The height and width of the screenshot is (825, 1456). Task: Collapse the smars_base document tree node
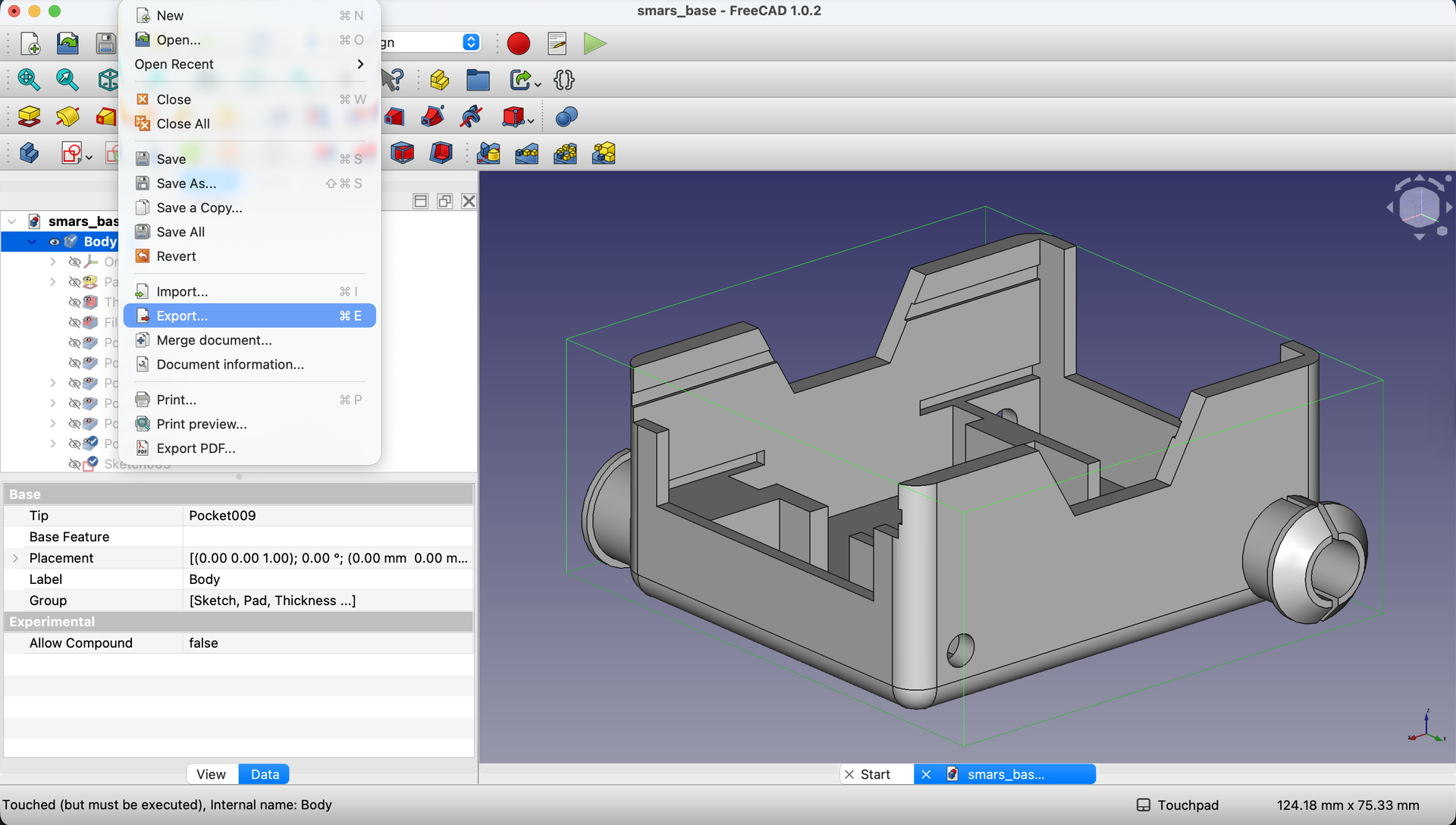(x=12, y=221)
